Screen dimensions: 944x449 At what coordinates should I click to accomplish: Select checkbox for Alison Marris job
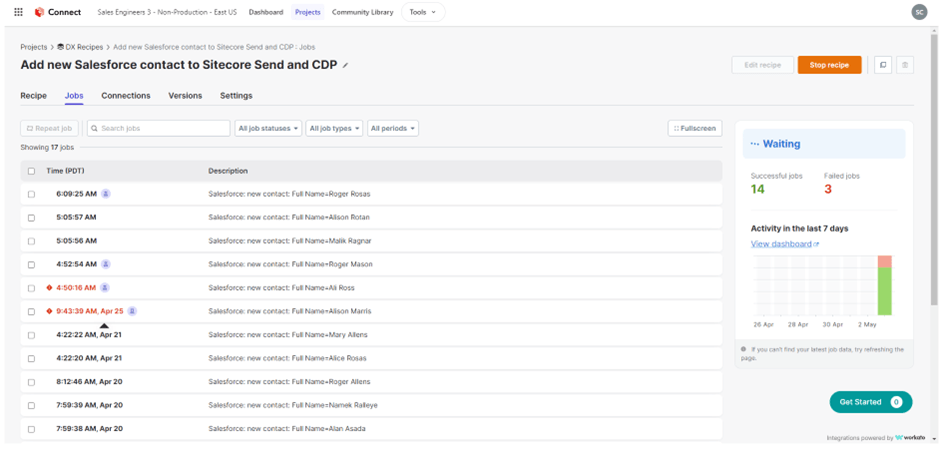[x=31, y=312]
